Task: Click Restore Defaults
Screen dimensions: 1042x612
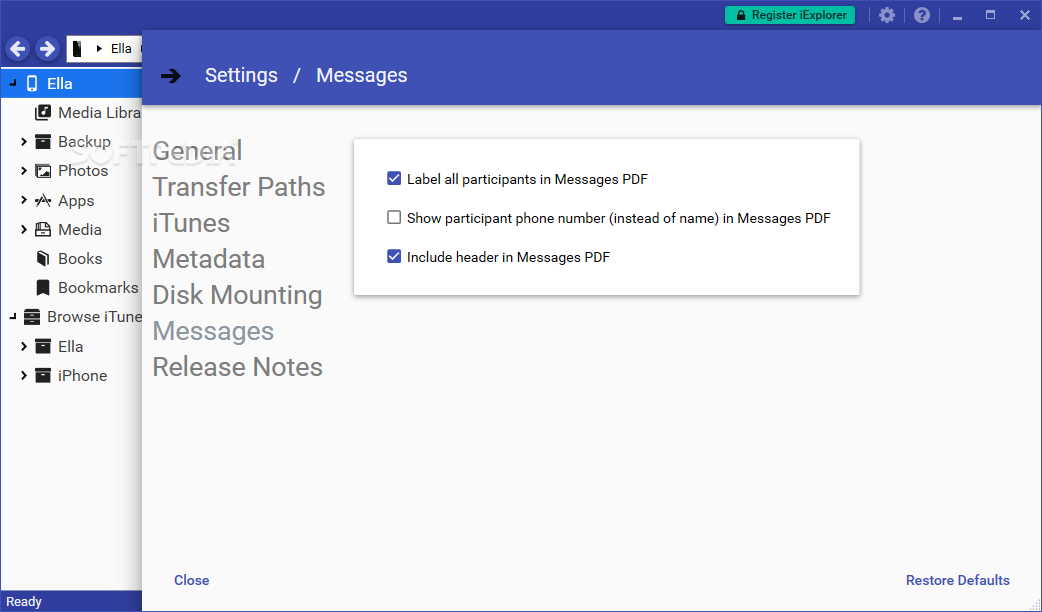Action: tap(958, 580)
